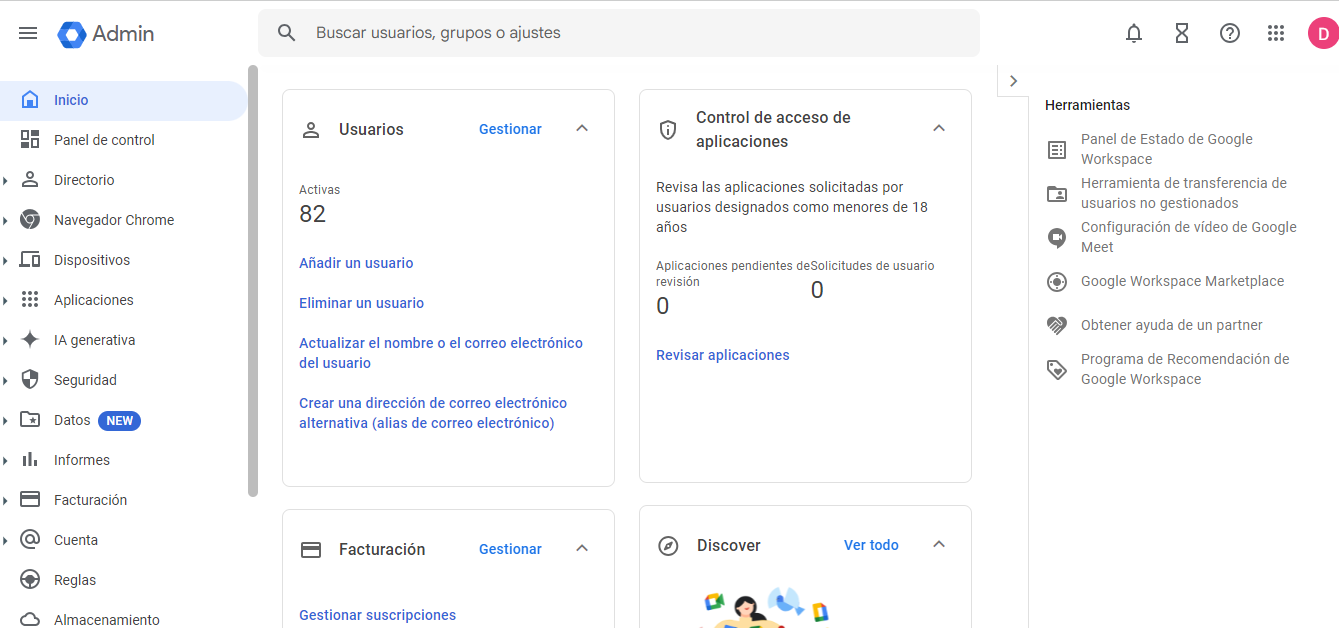The image size is (1339, 628).
Task: Open the account avatar D
Action: coord(1323,33)
